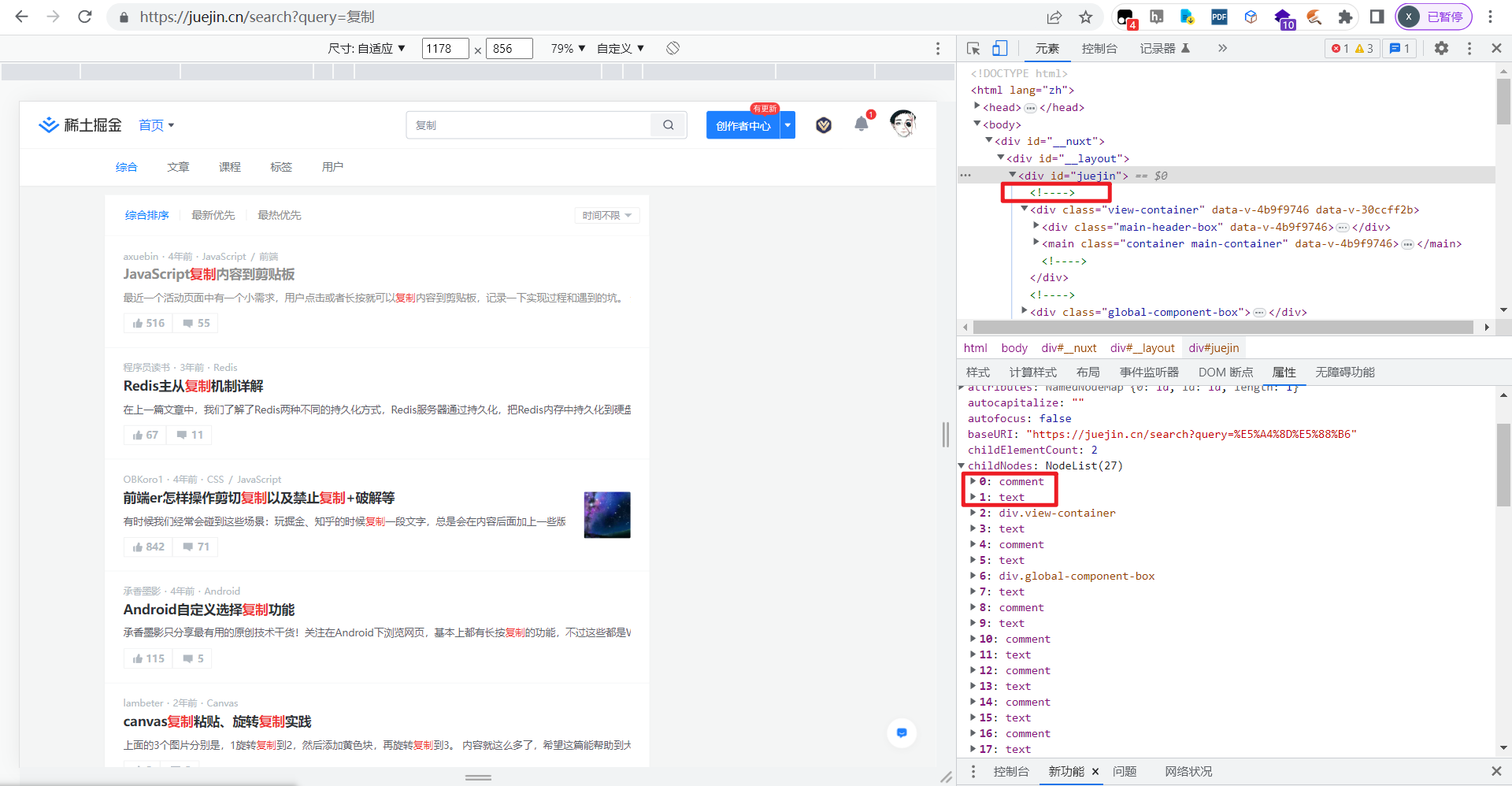
Task: Click the viewport height field 856
Action: coord(509,48)
